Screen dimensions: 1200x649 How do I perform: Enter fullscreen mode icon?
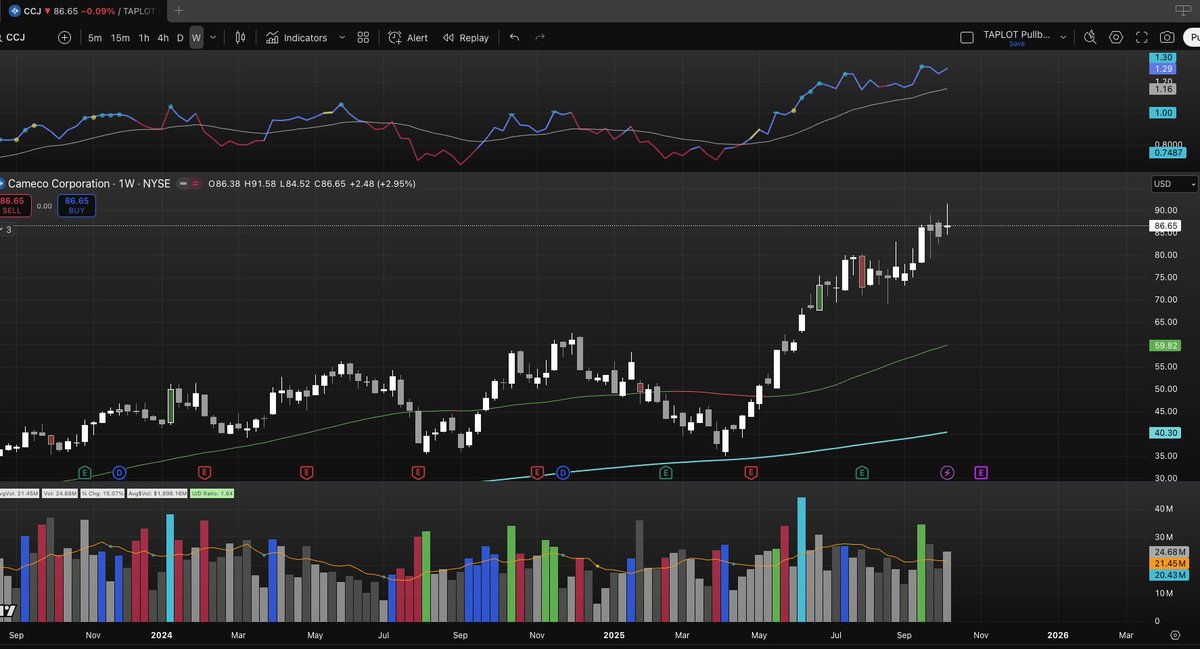click(x=1142, y=37)
